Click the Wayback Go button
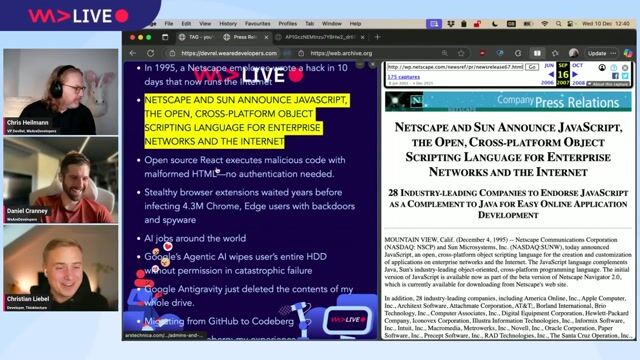 pos(531,67)
